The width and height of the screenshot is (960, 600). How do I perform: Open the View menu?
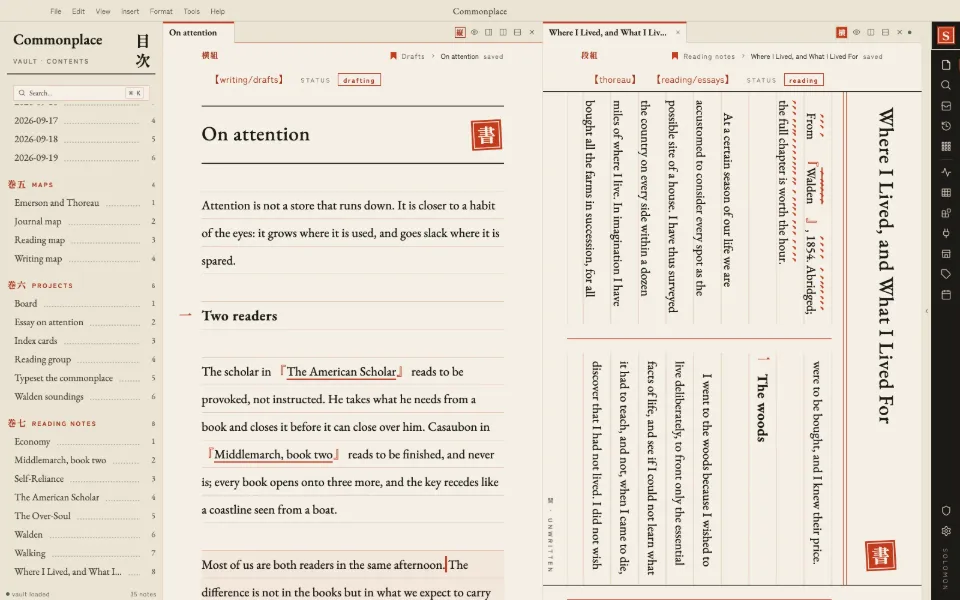coord(103,11)
